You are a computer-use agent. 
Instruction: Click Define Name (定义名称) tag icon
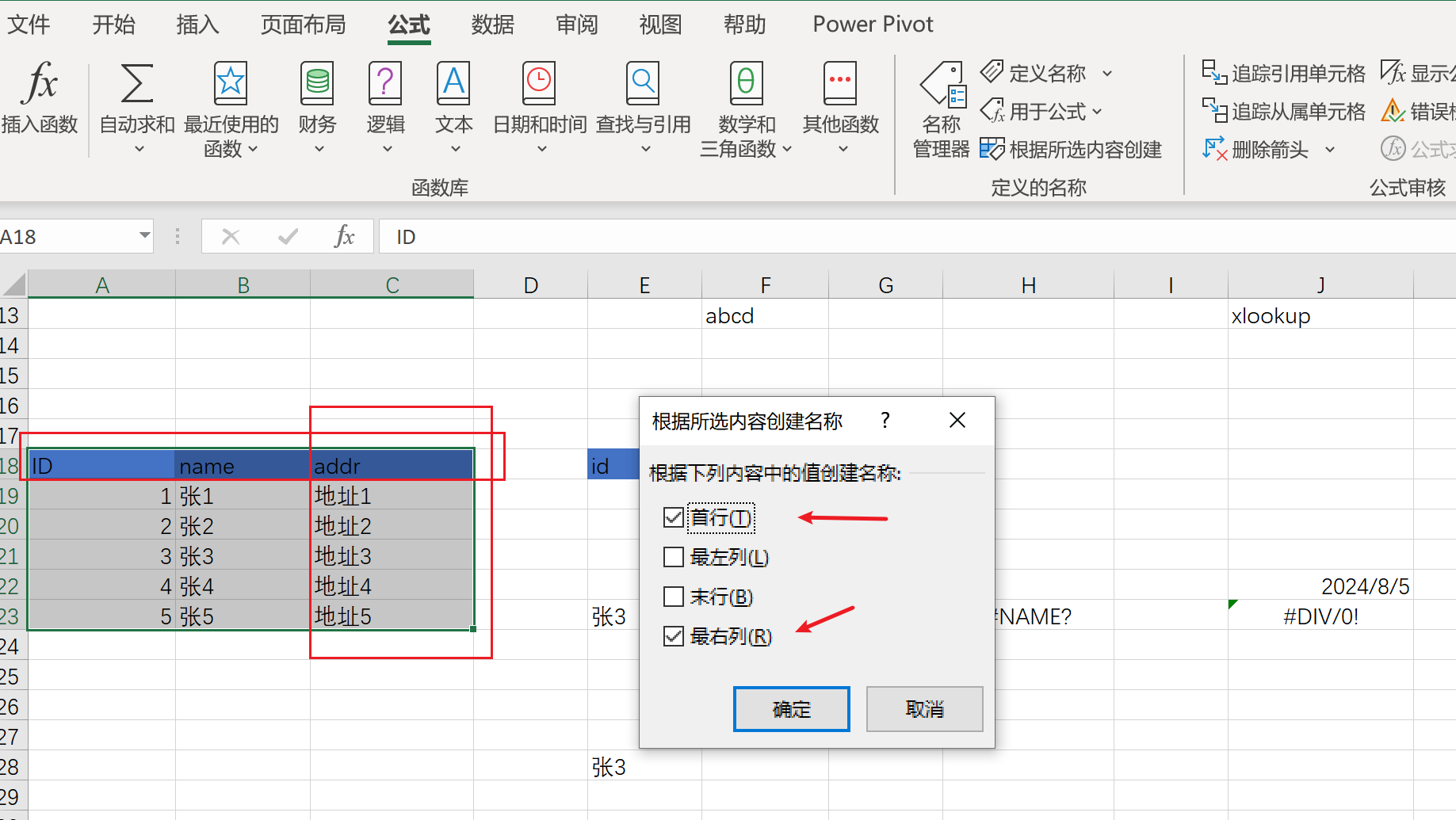pos(992,72)
